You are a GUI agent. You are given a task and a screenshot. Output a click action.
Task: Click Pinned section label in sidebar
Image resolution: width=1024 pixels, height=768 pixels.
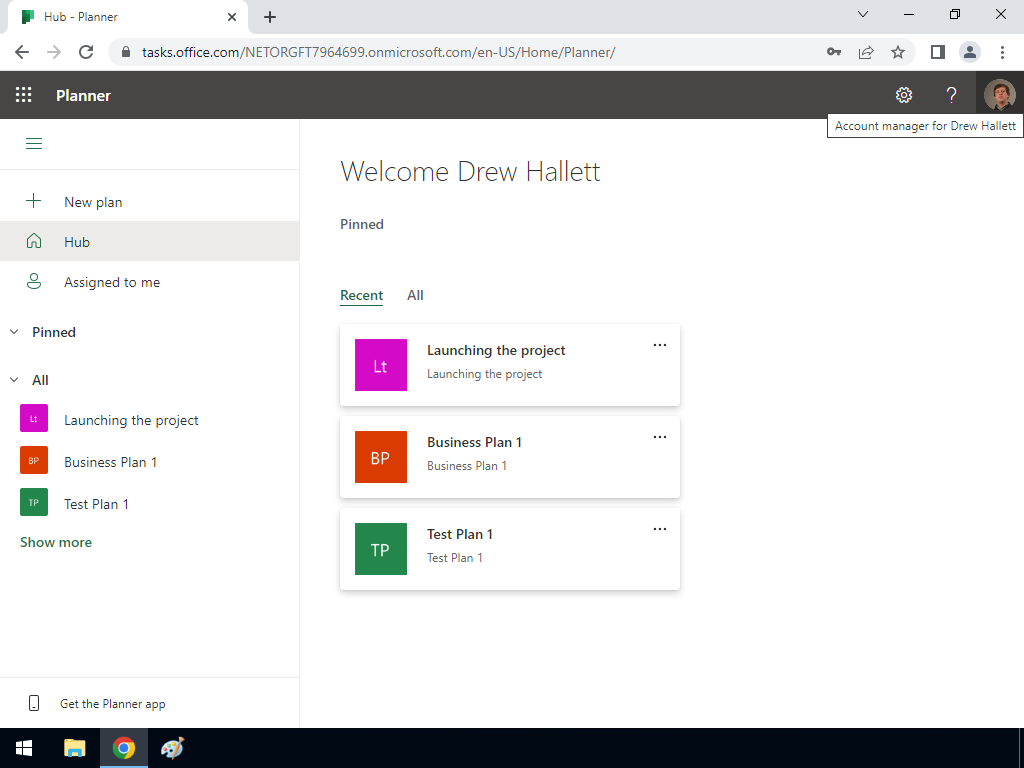point(54,332)
